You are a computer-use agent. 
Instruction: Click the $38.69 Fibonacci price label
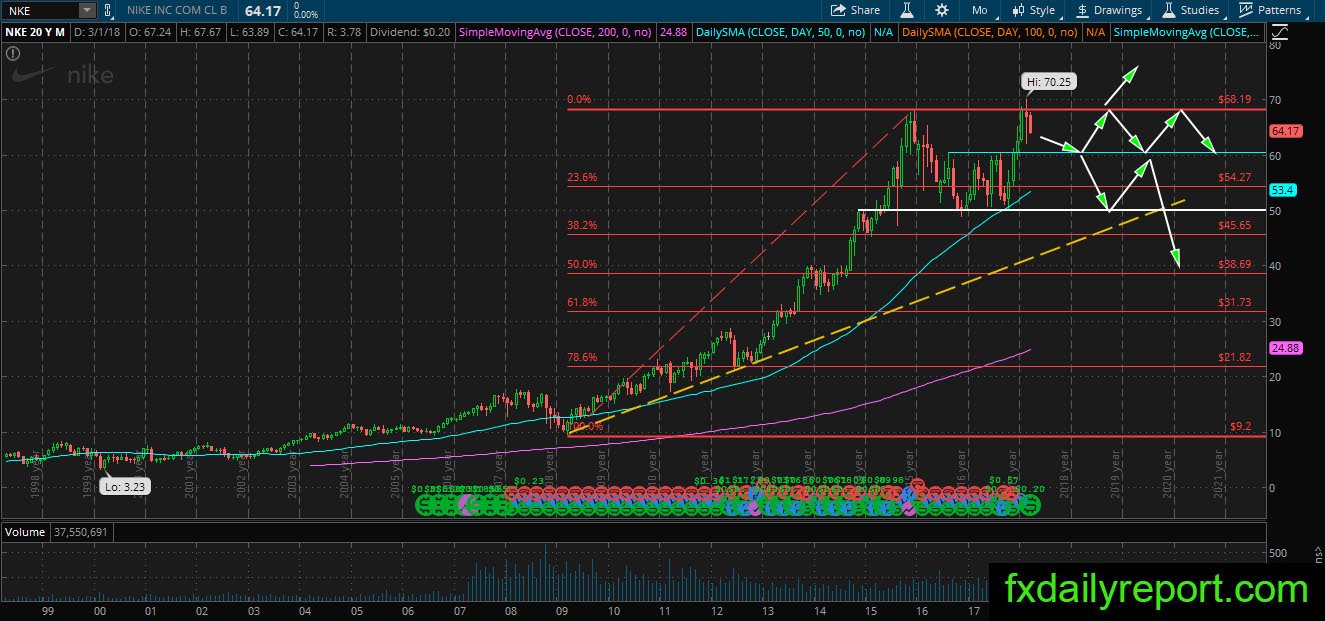(x=1235, y=264)
